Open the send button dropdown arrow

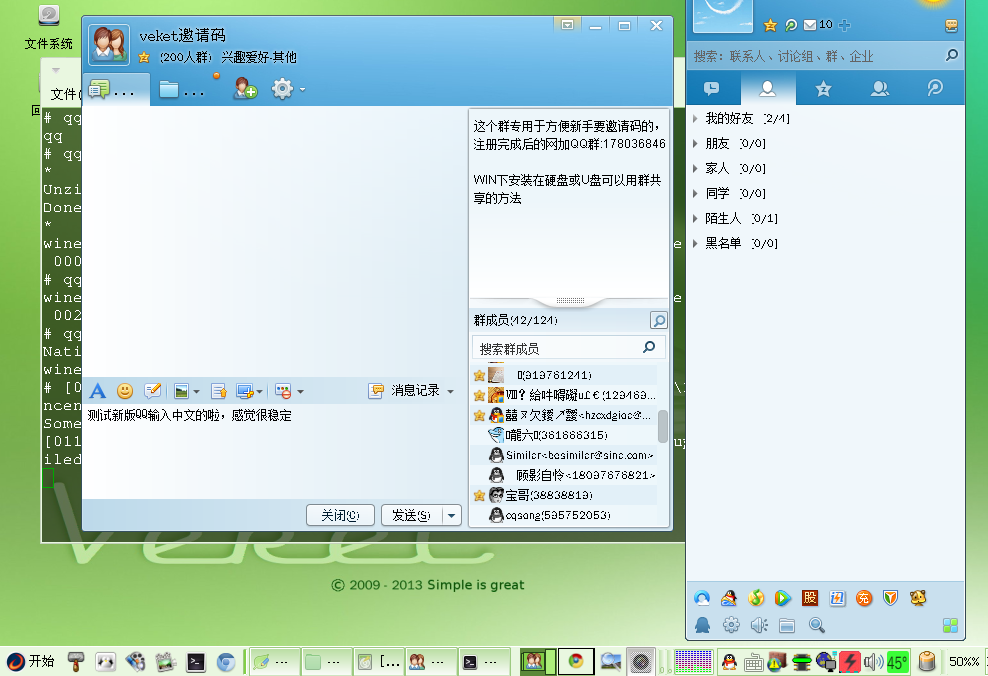pos(452,515)
